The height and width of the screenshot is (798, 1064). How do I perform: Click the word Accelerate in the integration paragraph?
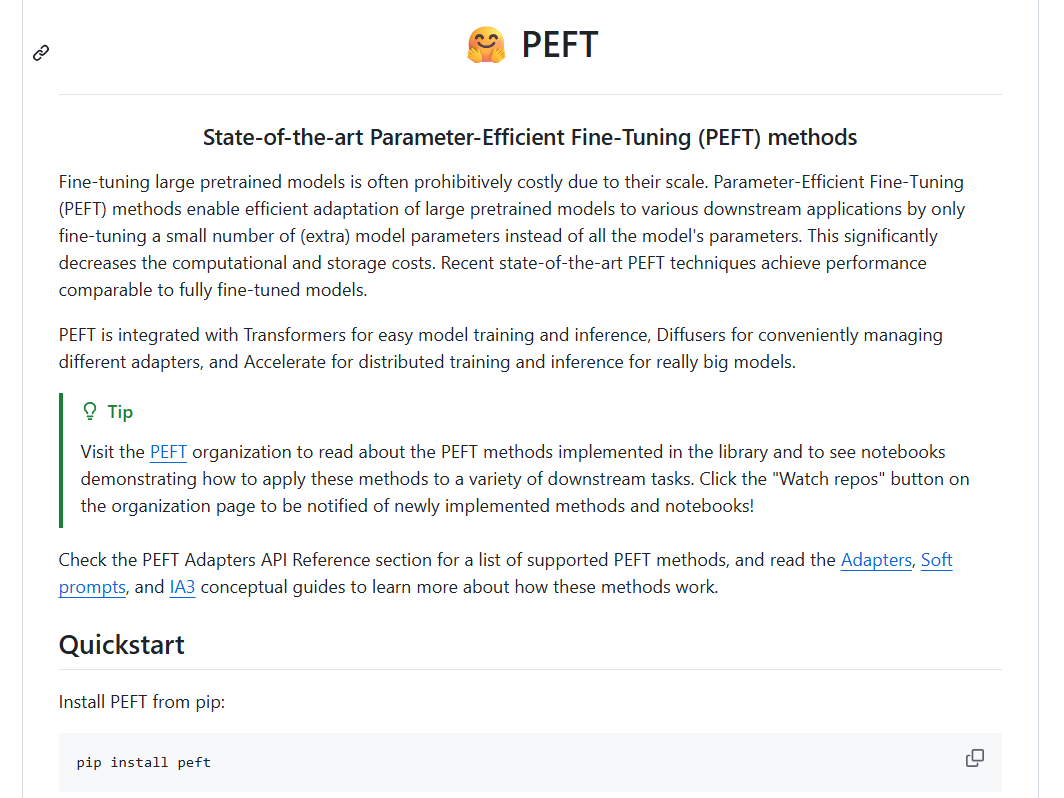[285, 362]
